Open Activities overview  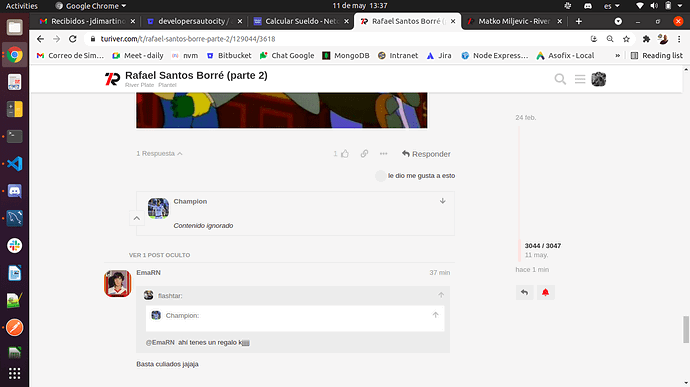pos(21,6)
